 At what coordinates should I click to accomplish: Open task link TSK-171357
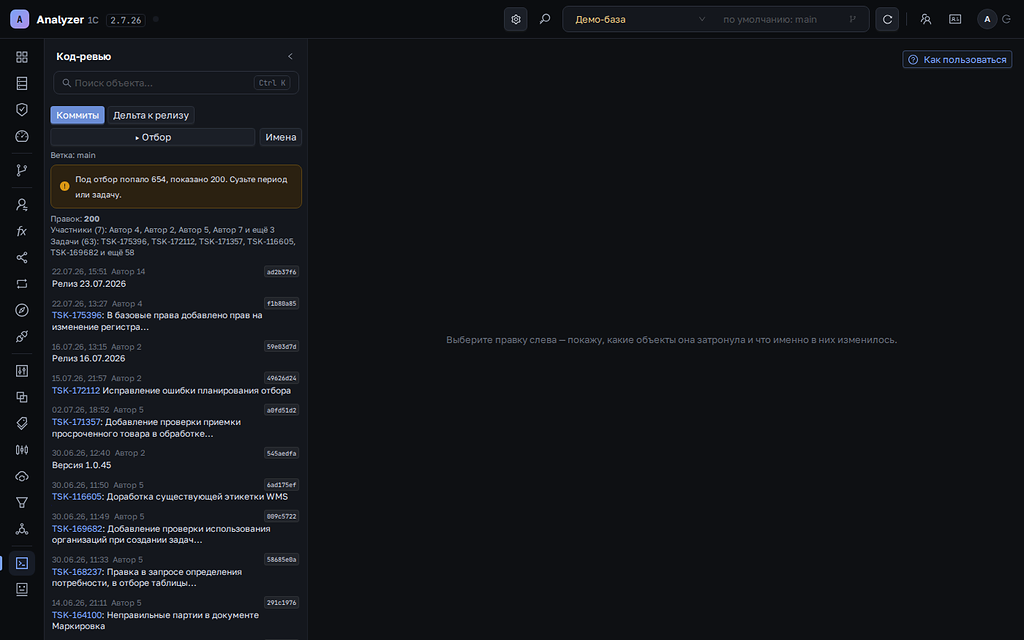76,422
